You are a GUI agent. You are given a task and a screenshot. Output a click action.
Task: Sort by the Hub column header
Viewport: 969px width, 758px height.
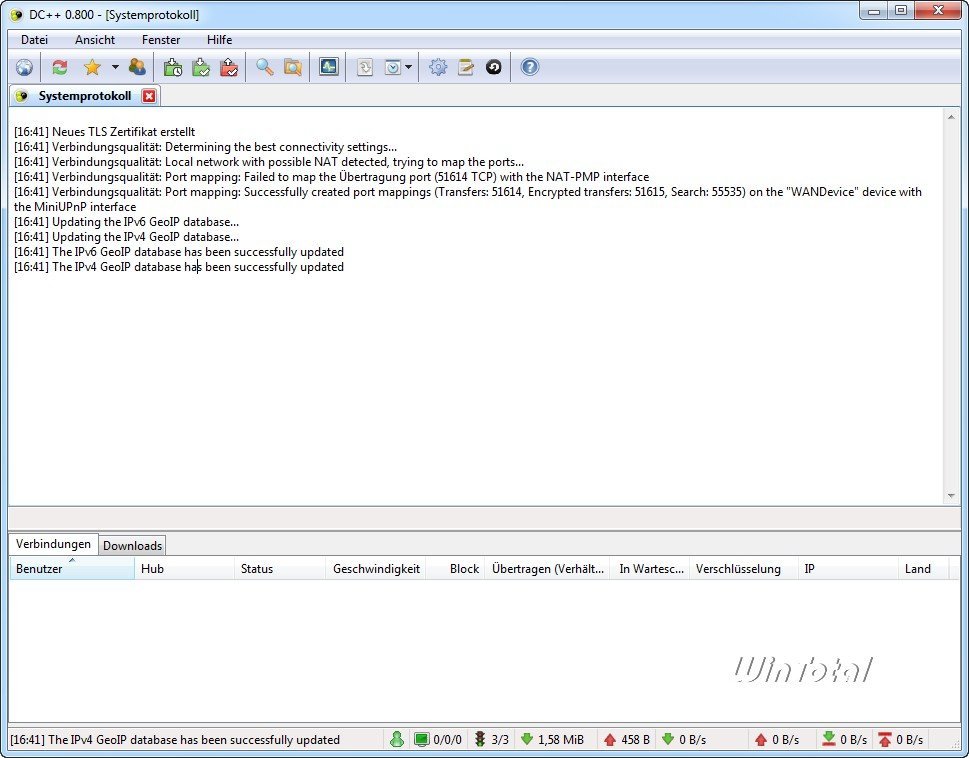(x=184, y=568)
